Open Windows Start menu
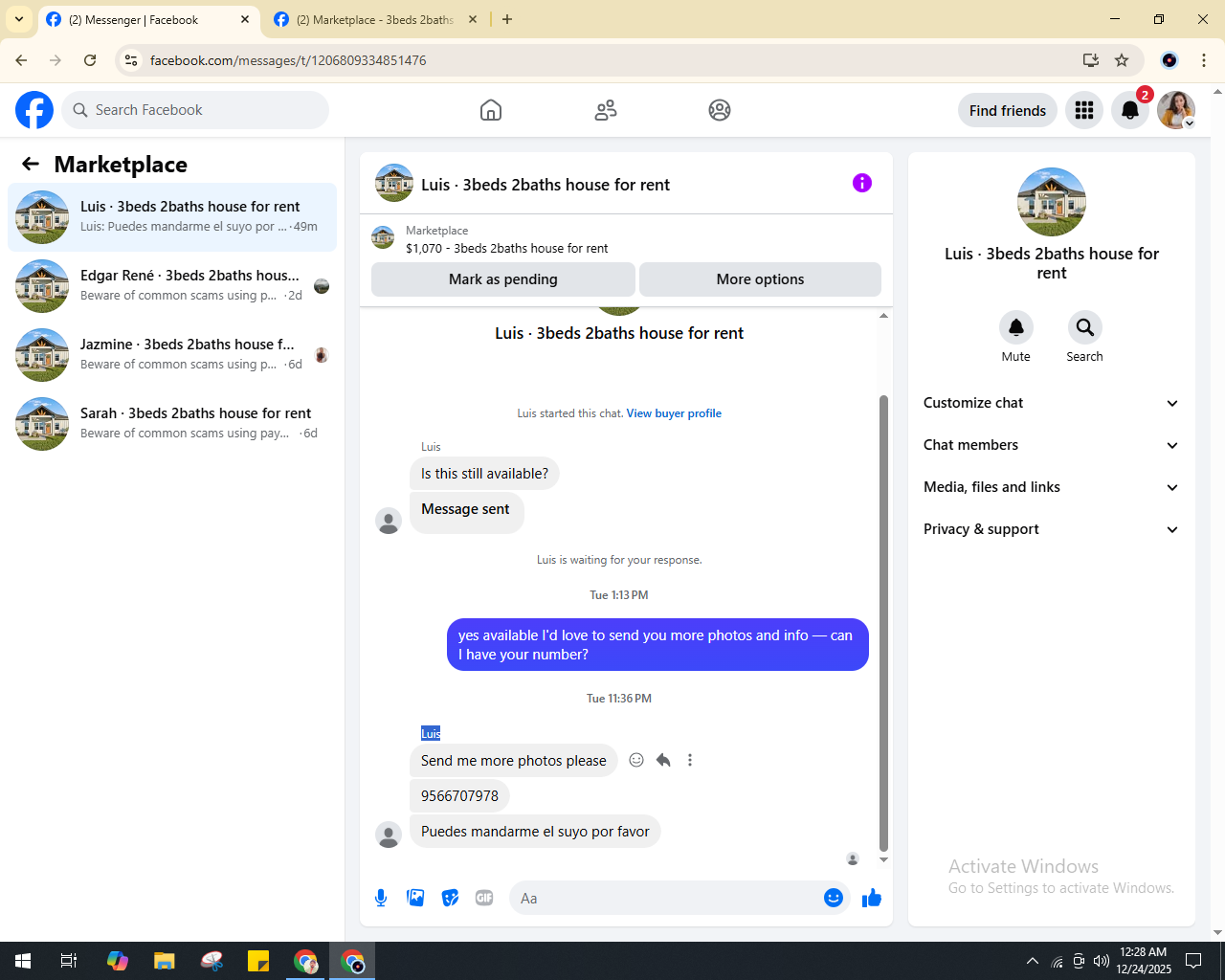 (x=23, y=961)
